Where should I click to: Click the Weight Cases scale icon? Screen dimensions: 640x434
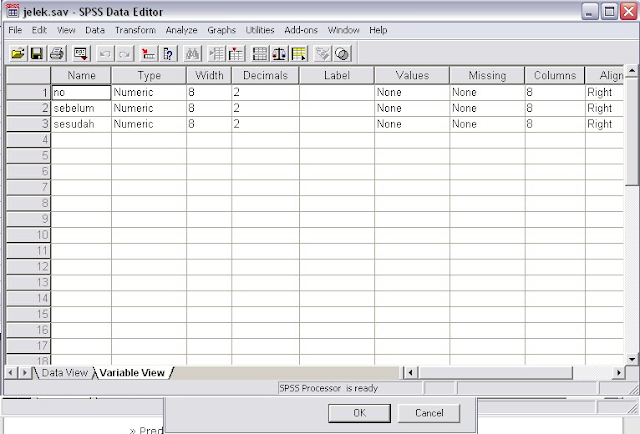click(280, 53)
